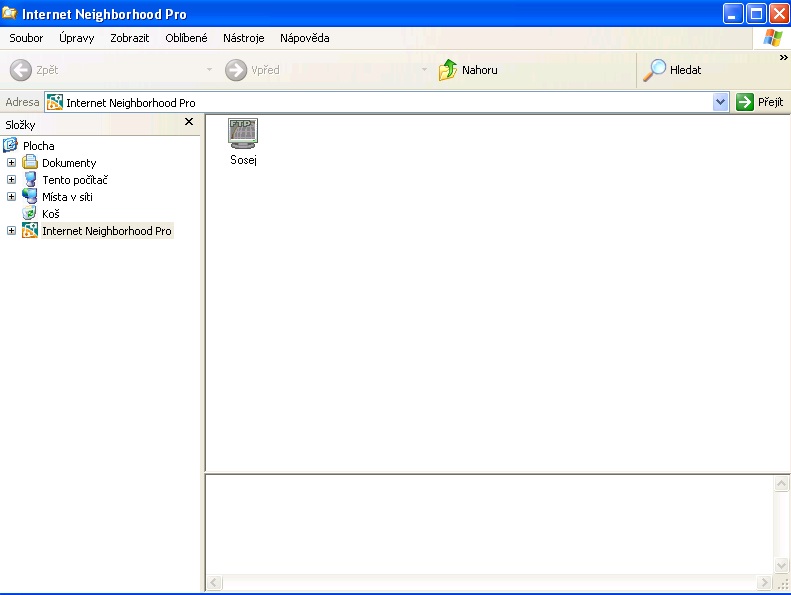Click the Internet Neighborhood Pro address bar icon
Viewport: 791px width, 595px height.
[x=54, y=102]
